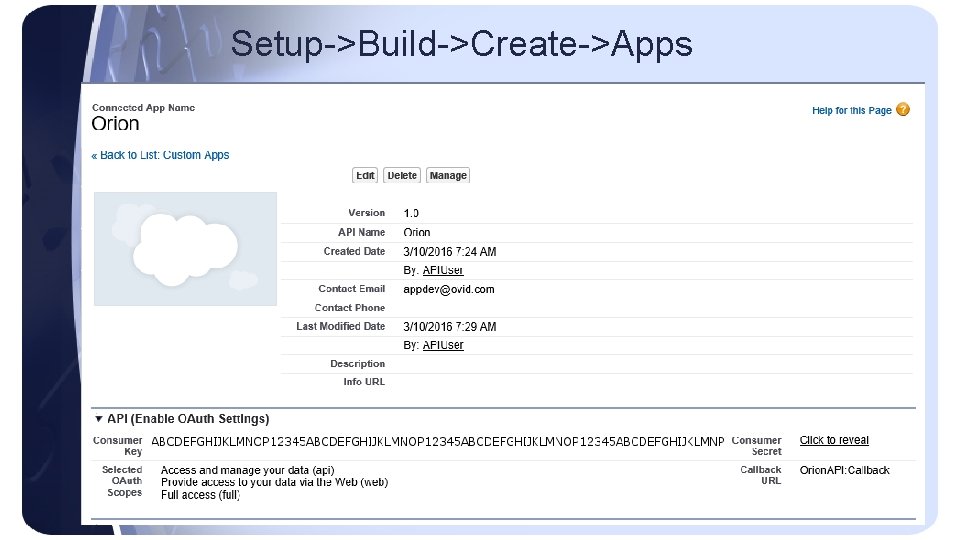This screenshot has height=540, width=960.
Task: Go back to List: Custom Apps
Action: point(160,155)
